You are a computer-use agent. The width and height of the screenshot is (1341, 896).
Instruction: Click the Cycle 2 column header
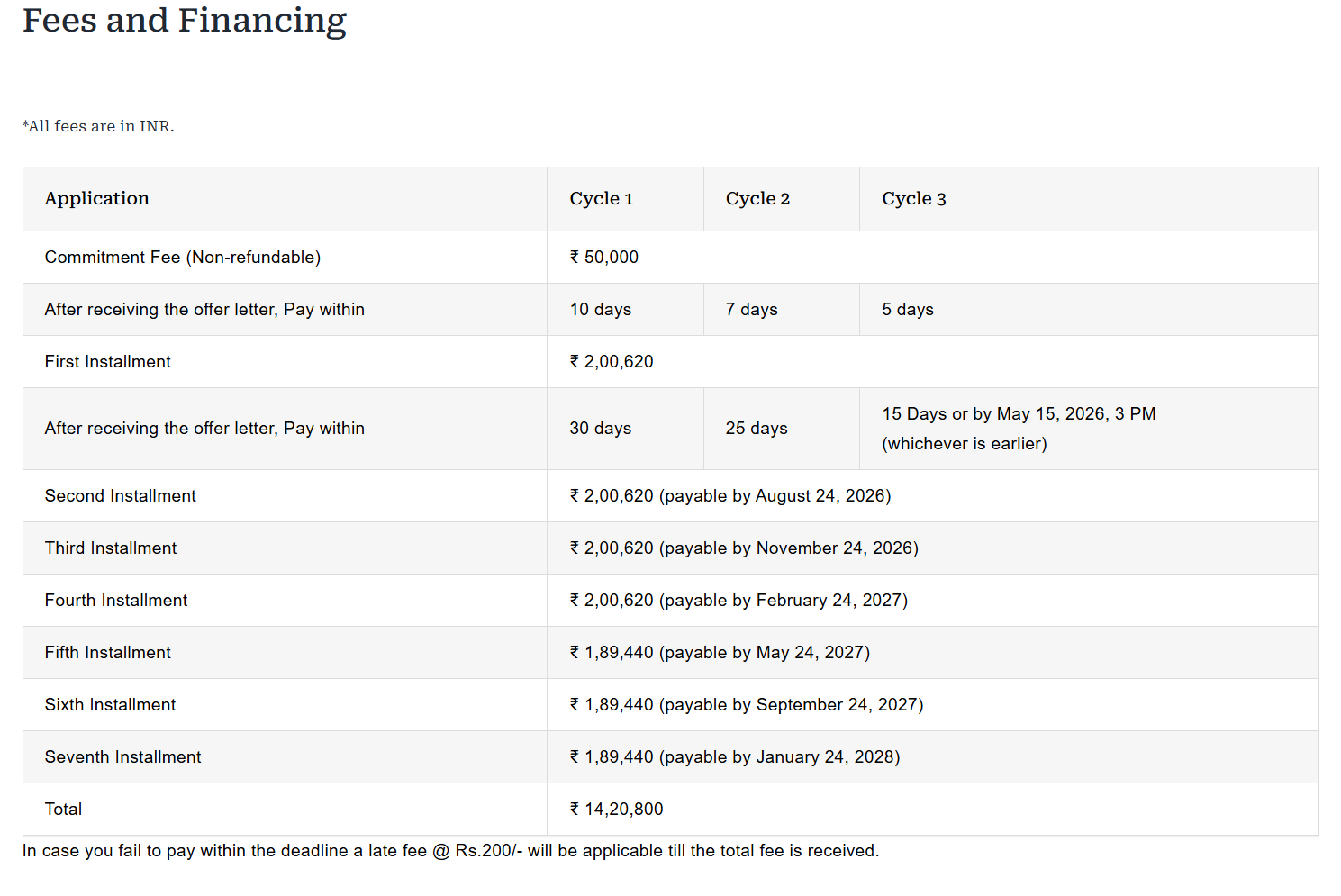(x=757, y=199)
